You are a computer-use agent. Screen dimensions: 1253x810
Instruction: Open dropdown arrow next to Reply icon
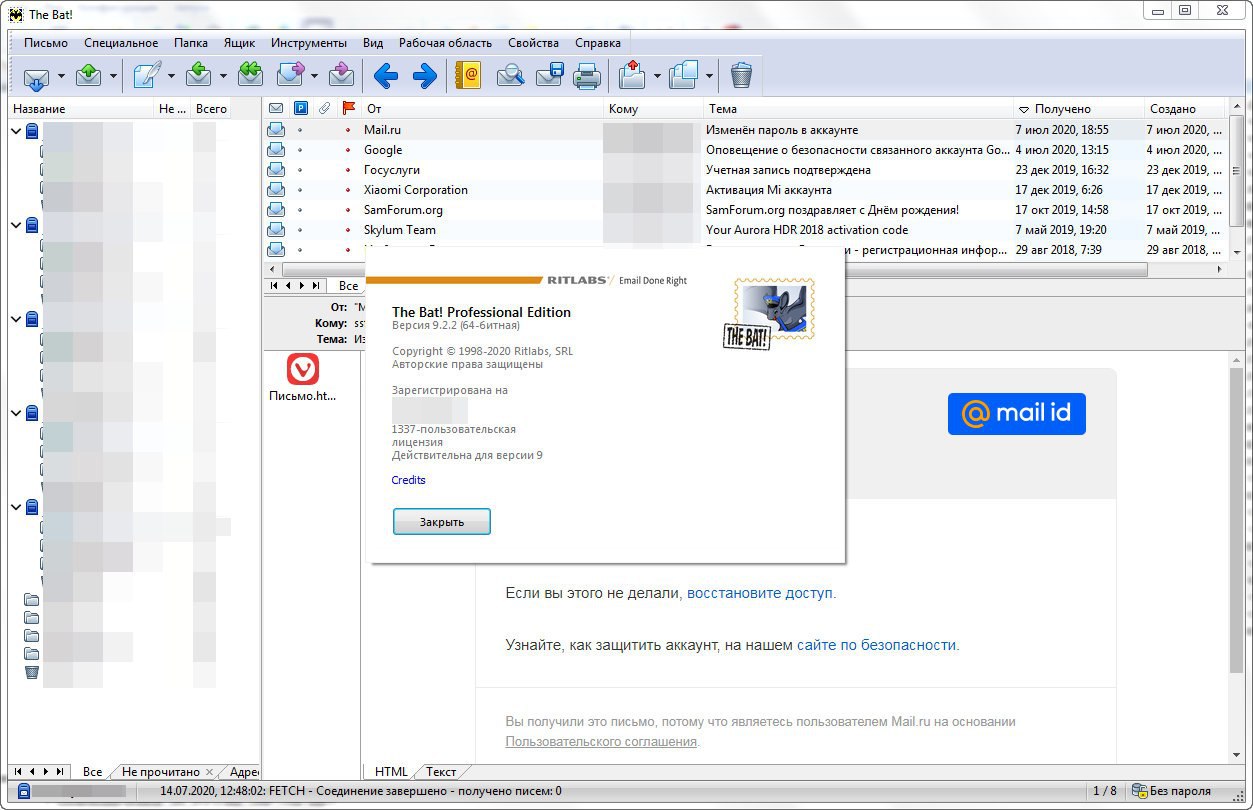[223, 76]
